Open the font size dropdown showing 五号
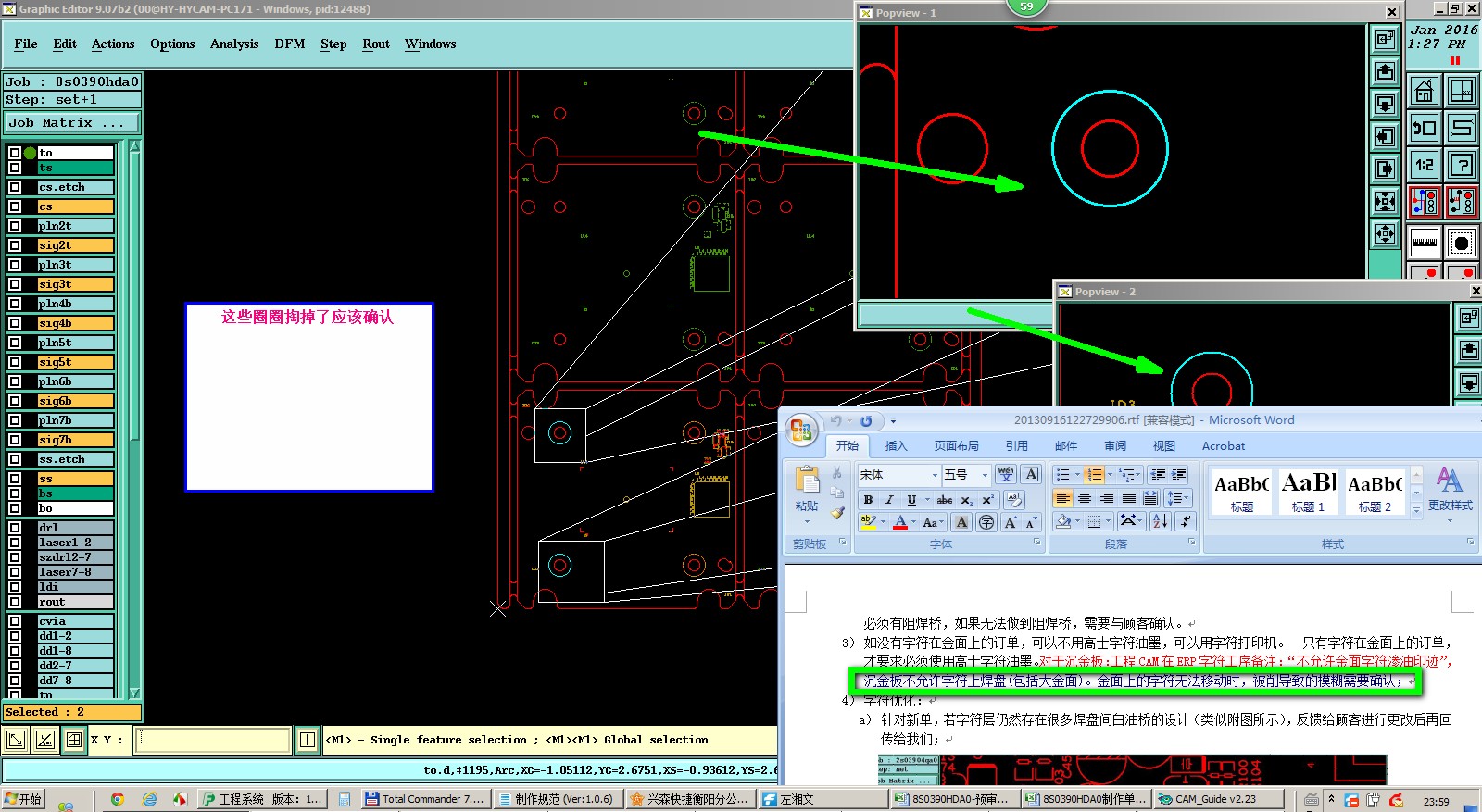The width and height of the screenshot is (1482, 812). [x=984, y=475]
